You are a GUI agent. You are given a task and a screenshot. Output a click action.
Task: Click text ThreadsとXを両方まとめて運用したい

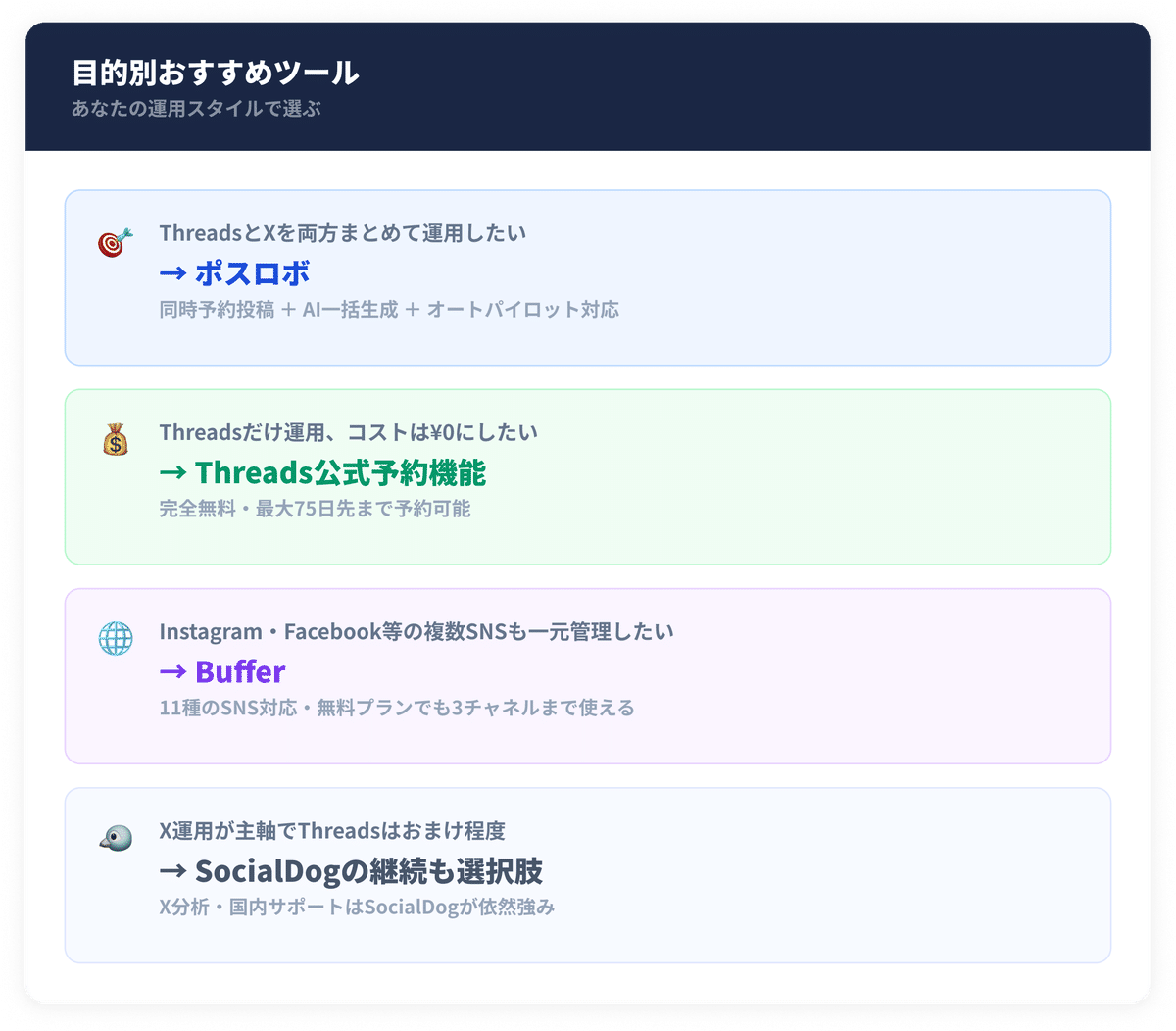tap(343, 233)
